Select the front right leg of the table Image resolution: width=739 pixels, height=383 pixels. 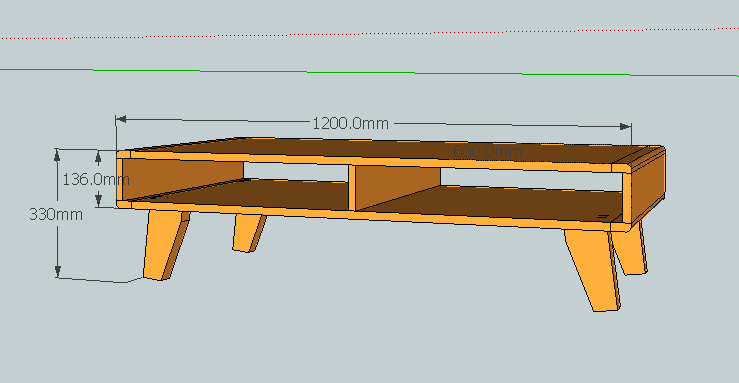click(593, 269)
